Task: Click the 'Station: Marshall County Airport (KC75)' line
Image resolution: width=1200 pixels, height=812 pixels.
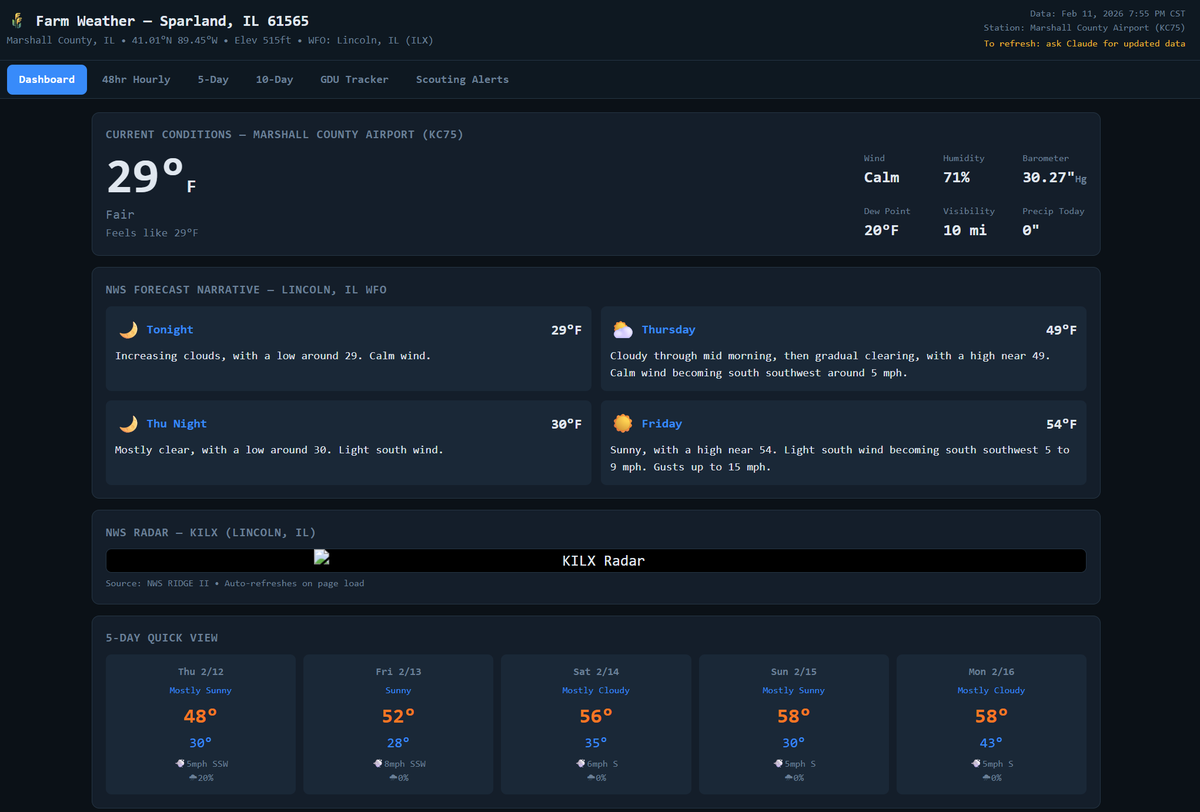Action: (x=1084, y=28)
